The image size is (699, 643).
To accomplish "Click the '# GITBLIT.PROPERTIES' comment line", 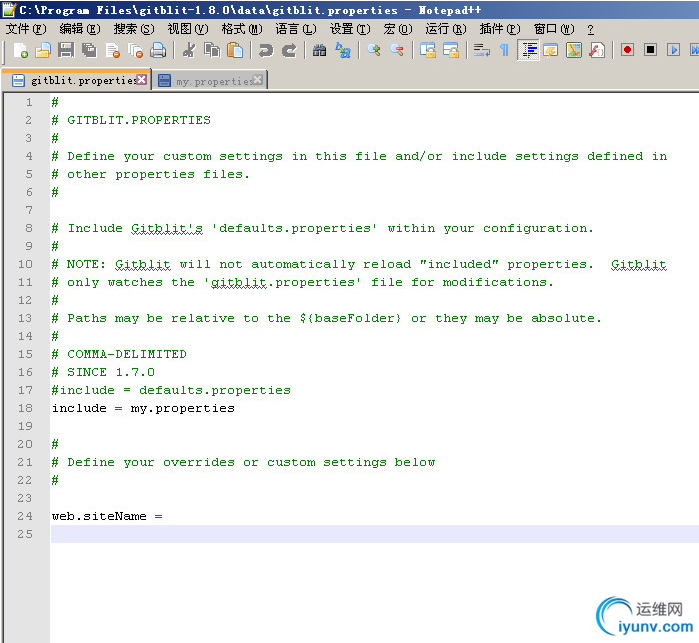I will pyautogui.click(x=131, y=120).
